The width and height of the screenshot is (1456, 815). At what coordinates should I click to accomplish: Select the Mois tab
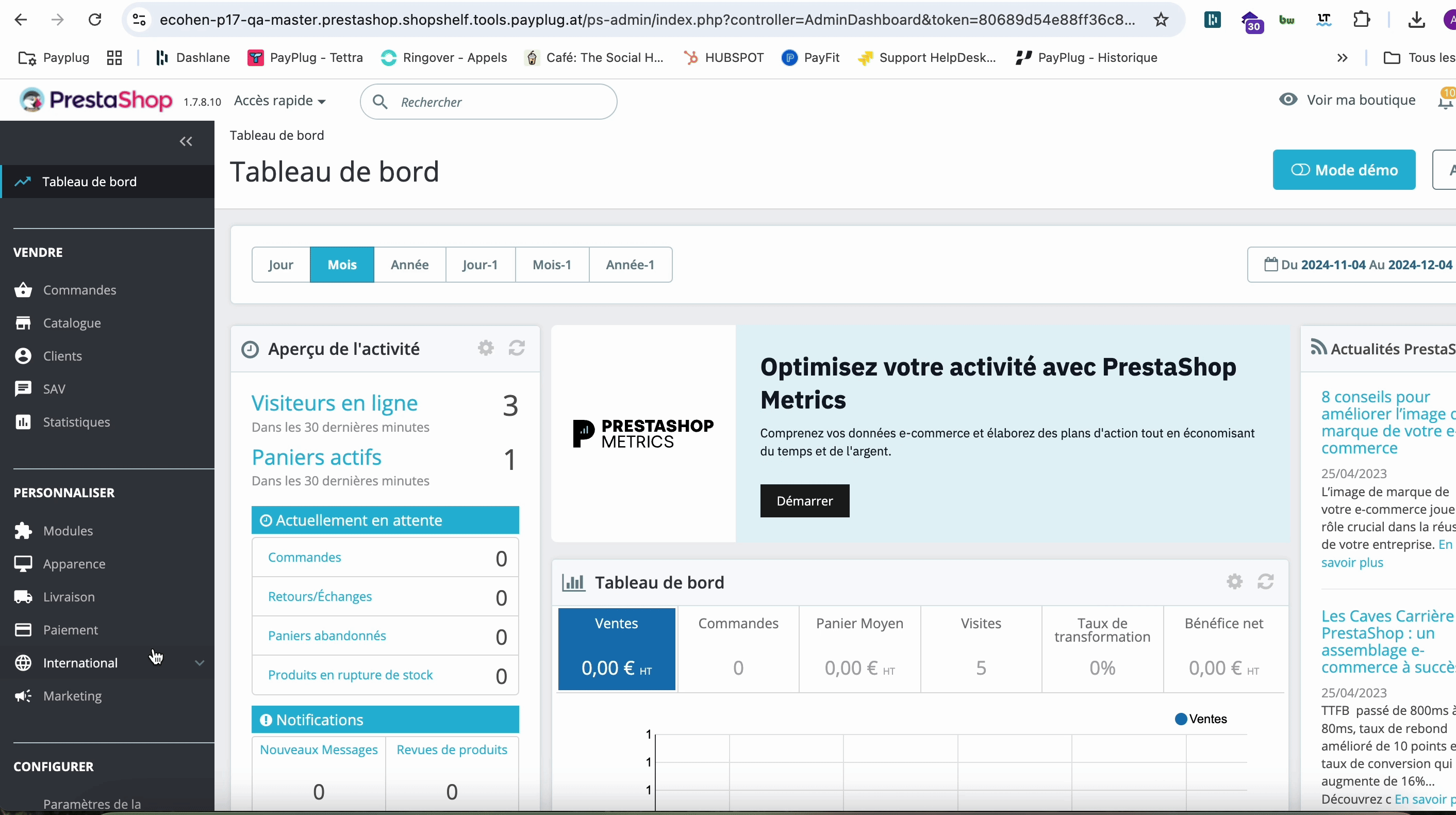click(x=342, y=264)
